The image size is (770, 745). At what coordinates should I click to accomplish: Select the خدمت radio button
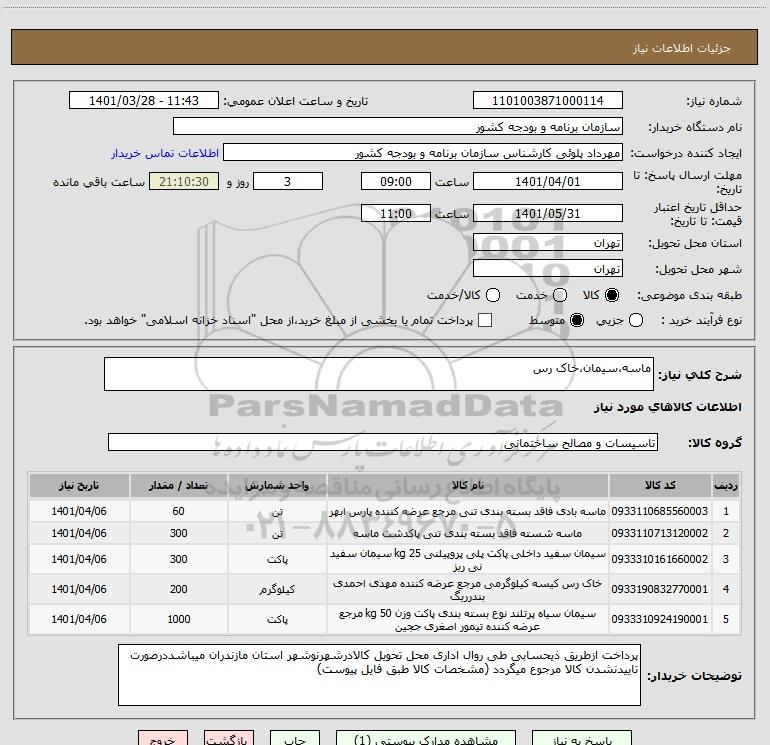click(560, 295)
